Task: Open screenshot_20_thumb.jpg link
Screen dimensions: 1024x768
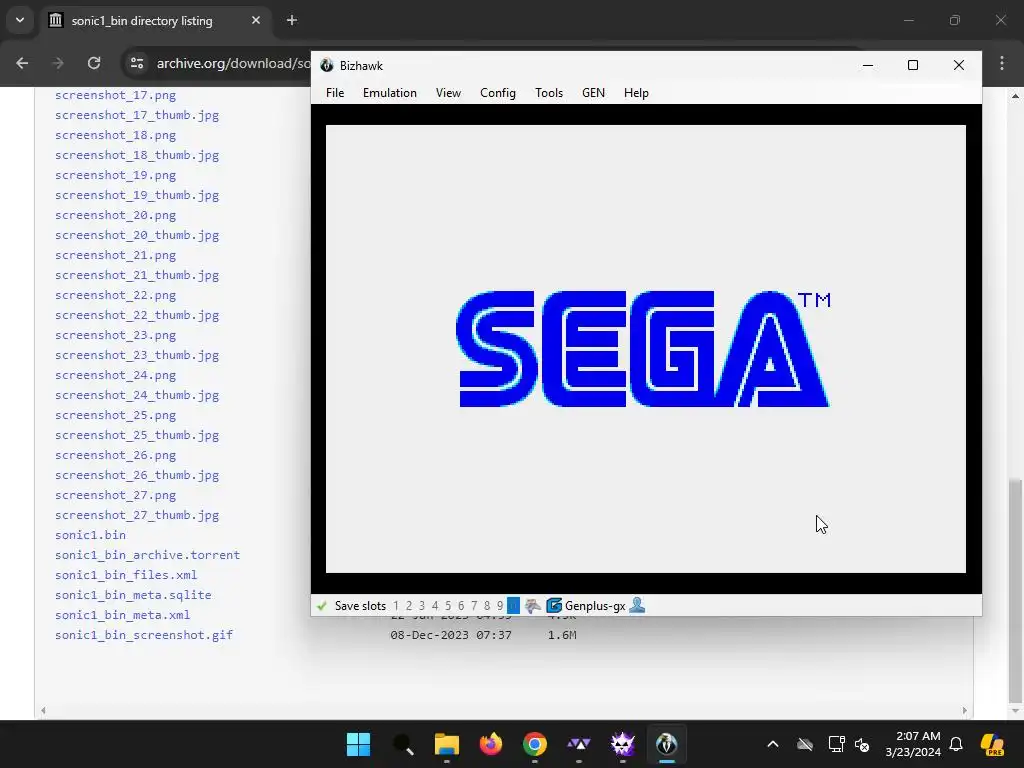Action: point(137,235)
